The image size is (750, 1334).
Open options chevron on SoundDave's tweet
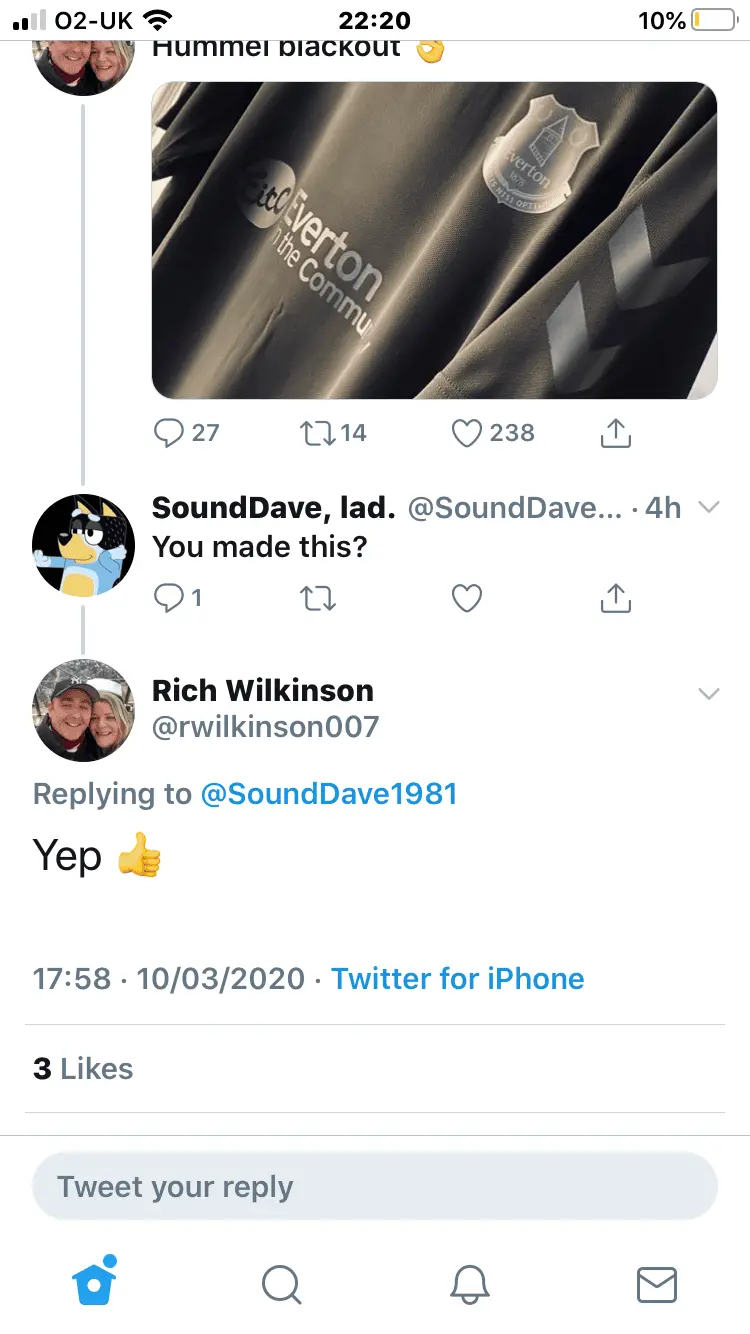pyautogui.click(x=709, y=508)
